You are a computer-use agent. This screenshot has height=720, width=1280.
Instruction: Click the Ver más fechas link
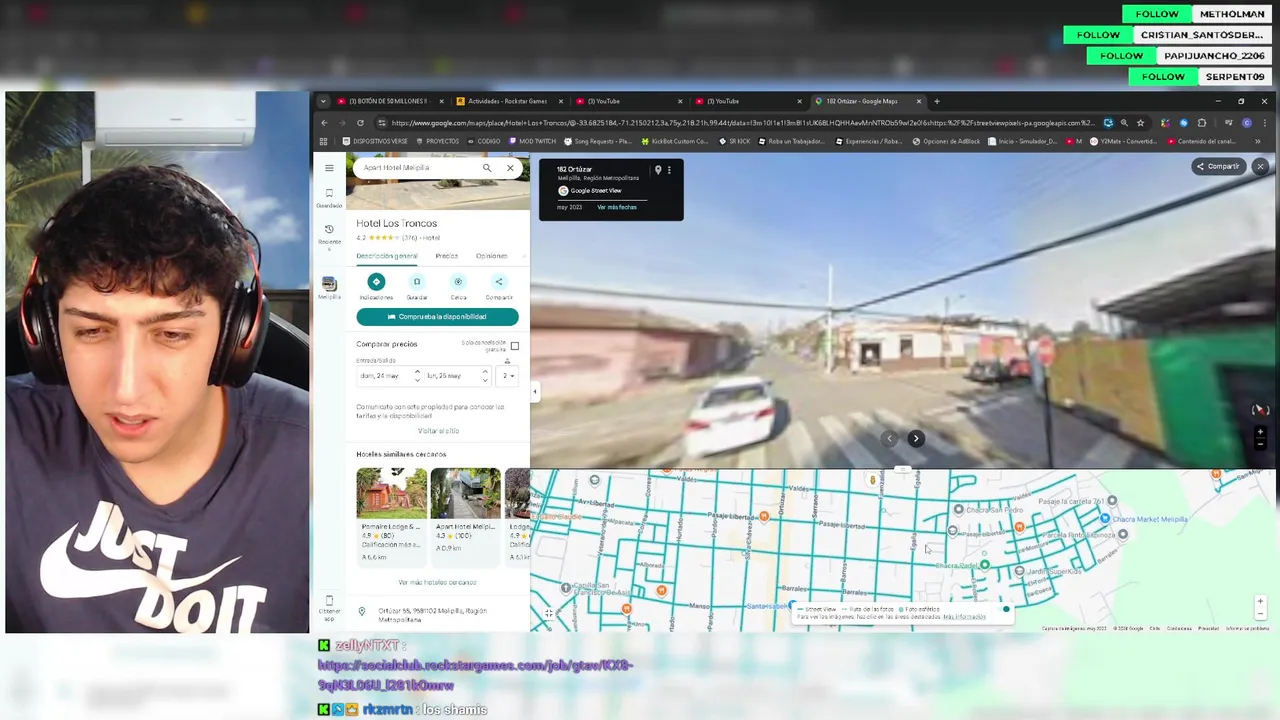click(x=617, y=207)
